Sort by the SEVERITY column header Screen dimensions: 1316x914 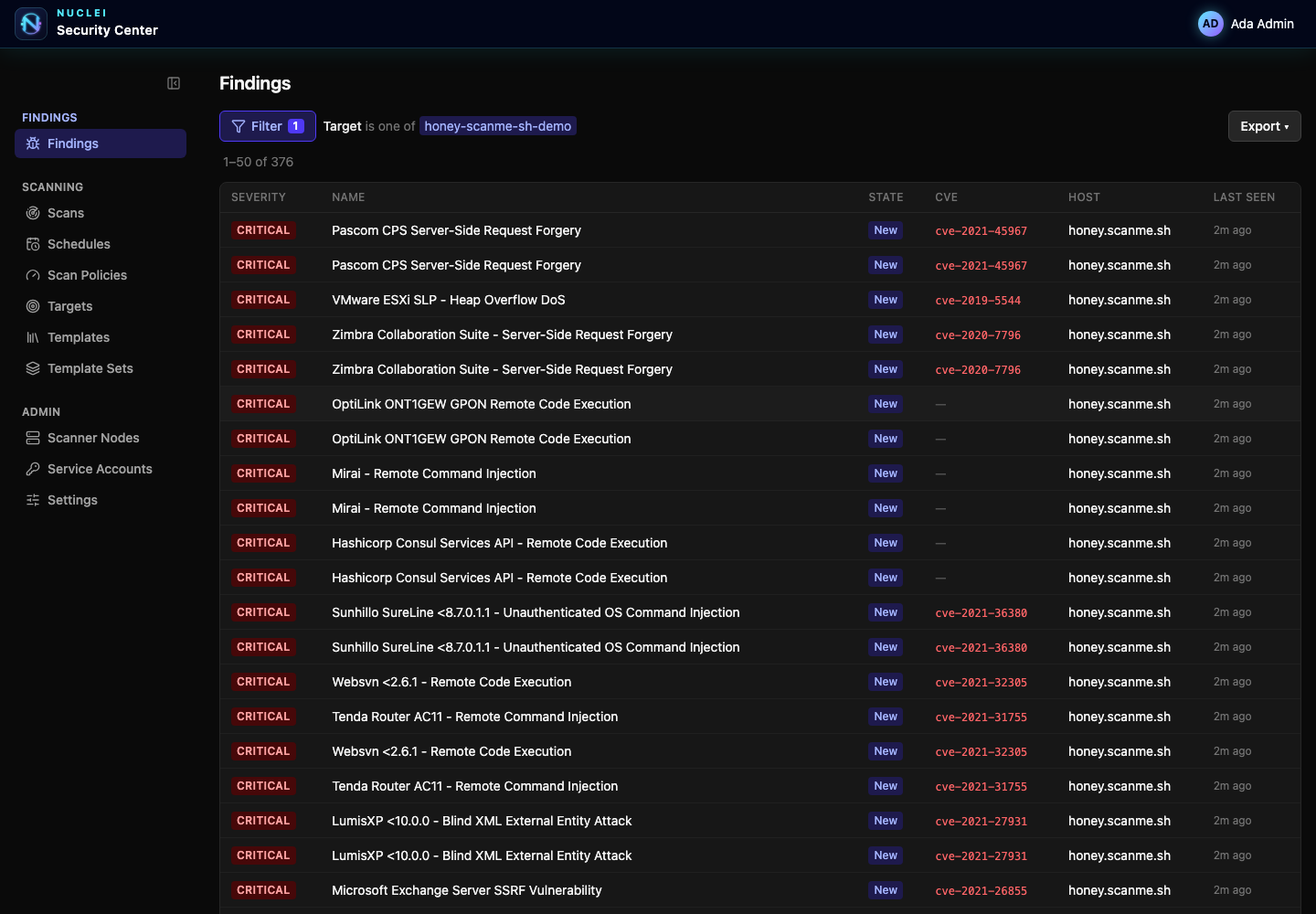pyautogui.click(x=259, y=197)
